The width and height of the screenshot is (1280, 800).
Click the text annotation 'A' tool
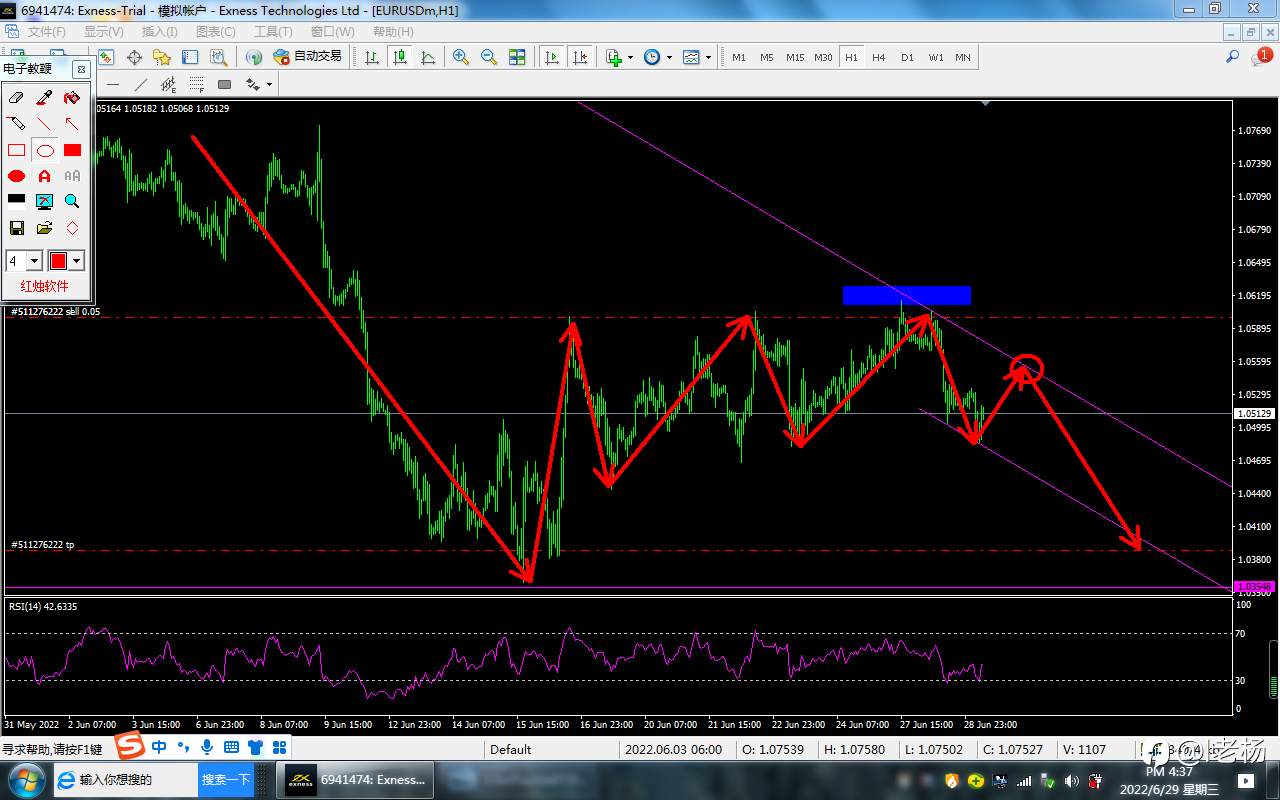pos(44,176)
